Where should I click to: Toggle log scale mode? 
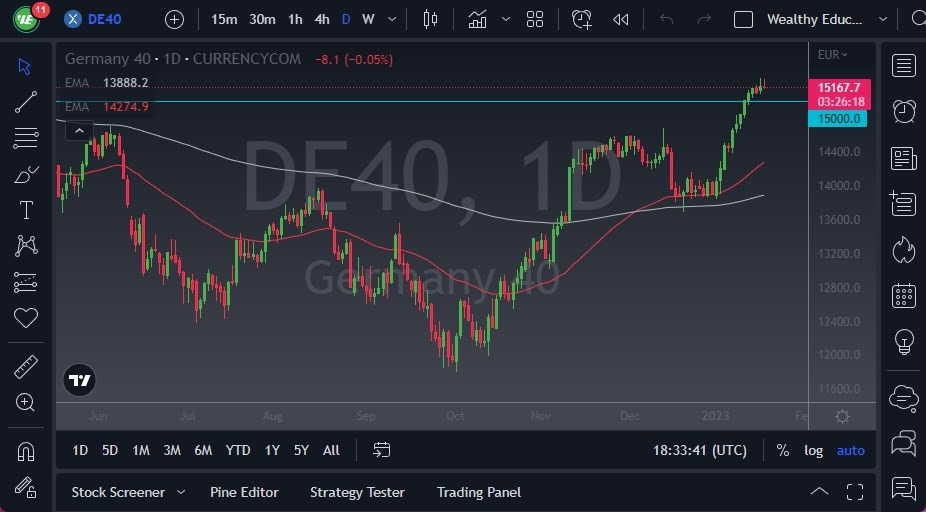pos(813,451)
